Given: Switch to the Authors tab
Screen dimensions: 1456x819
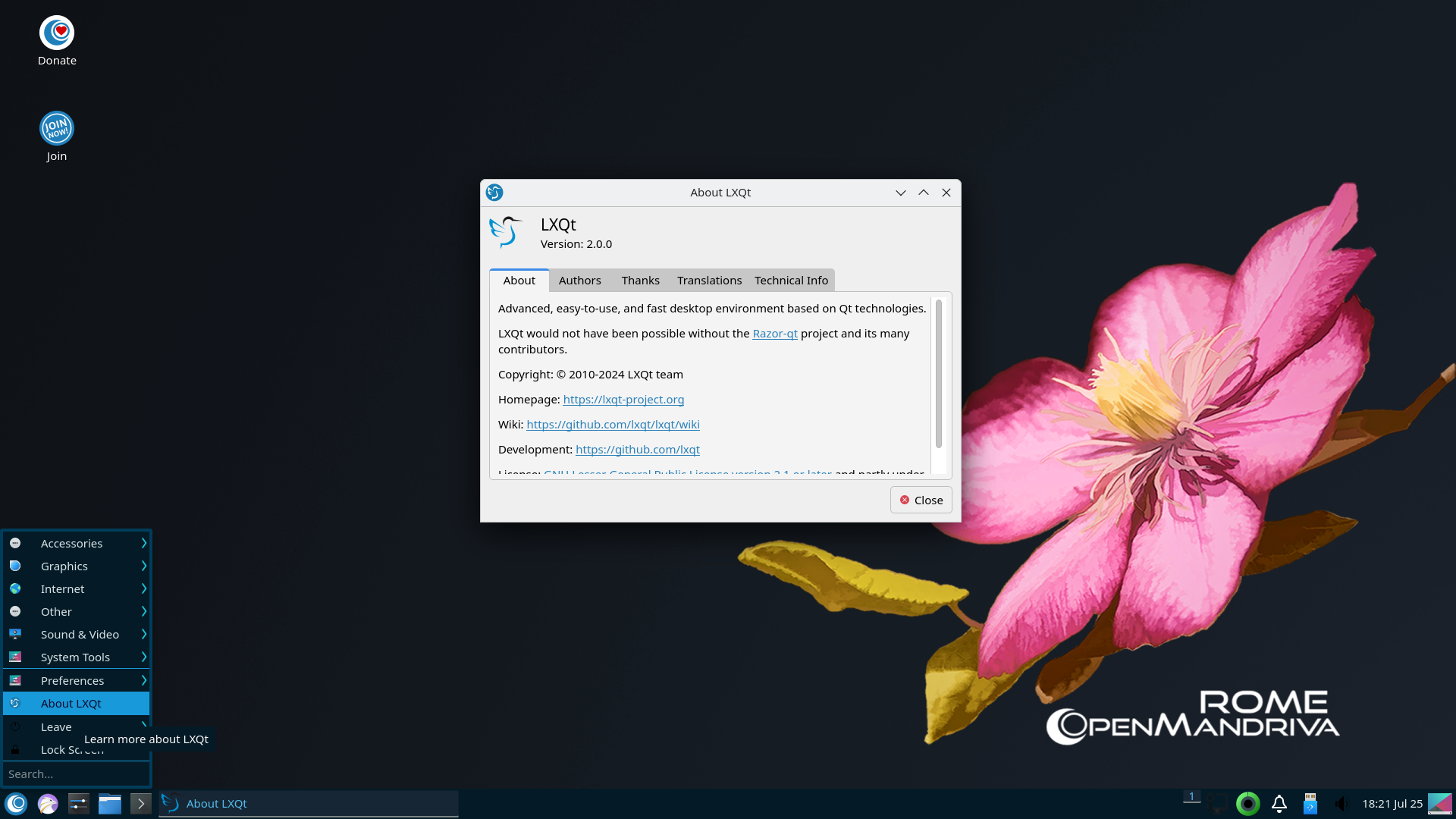Looking at the screenshot, I should pos(580,281).
